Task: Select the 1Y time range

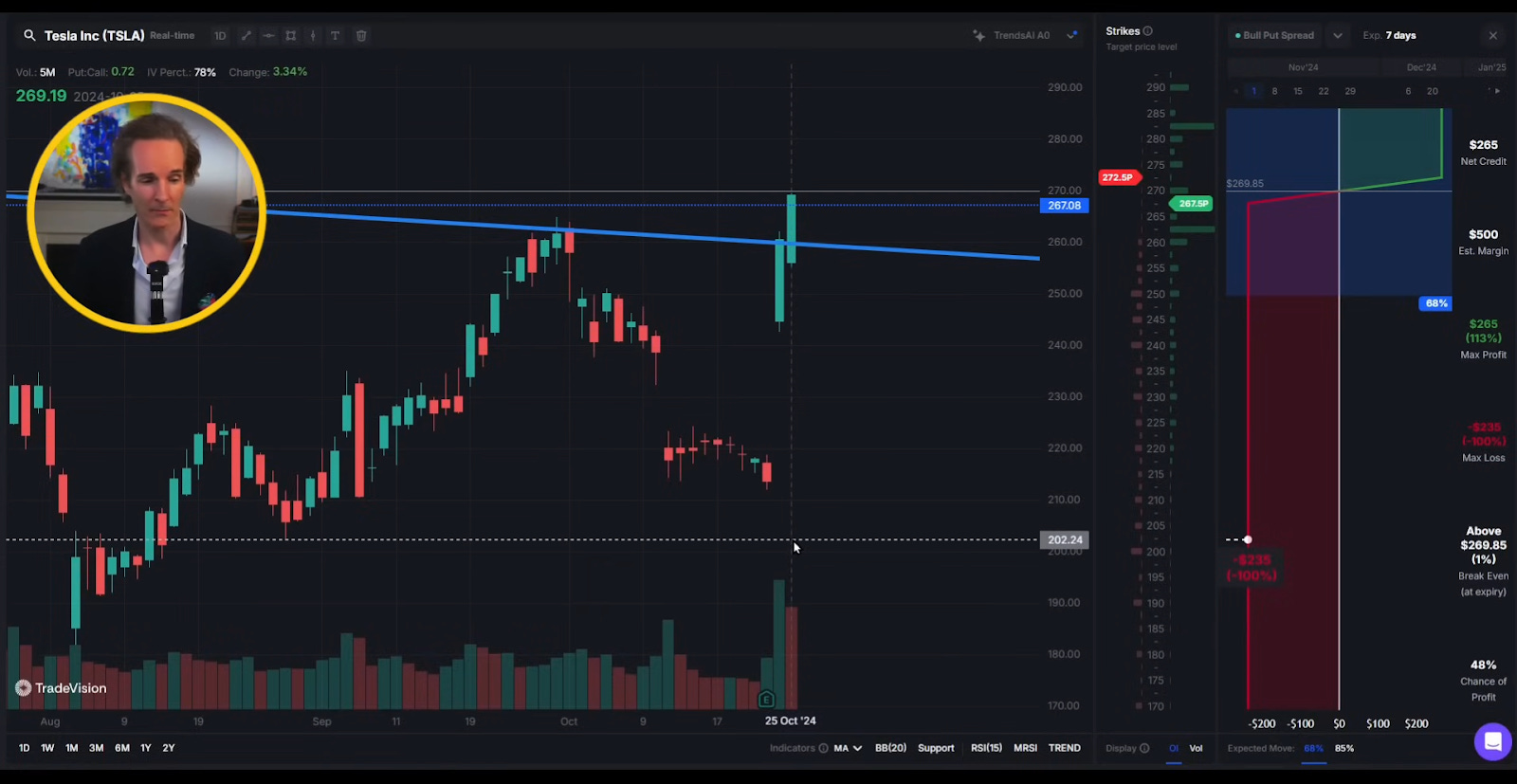Action: 146,748
